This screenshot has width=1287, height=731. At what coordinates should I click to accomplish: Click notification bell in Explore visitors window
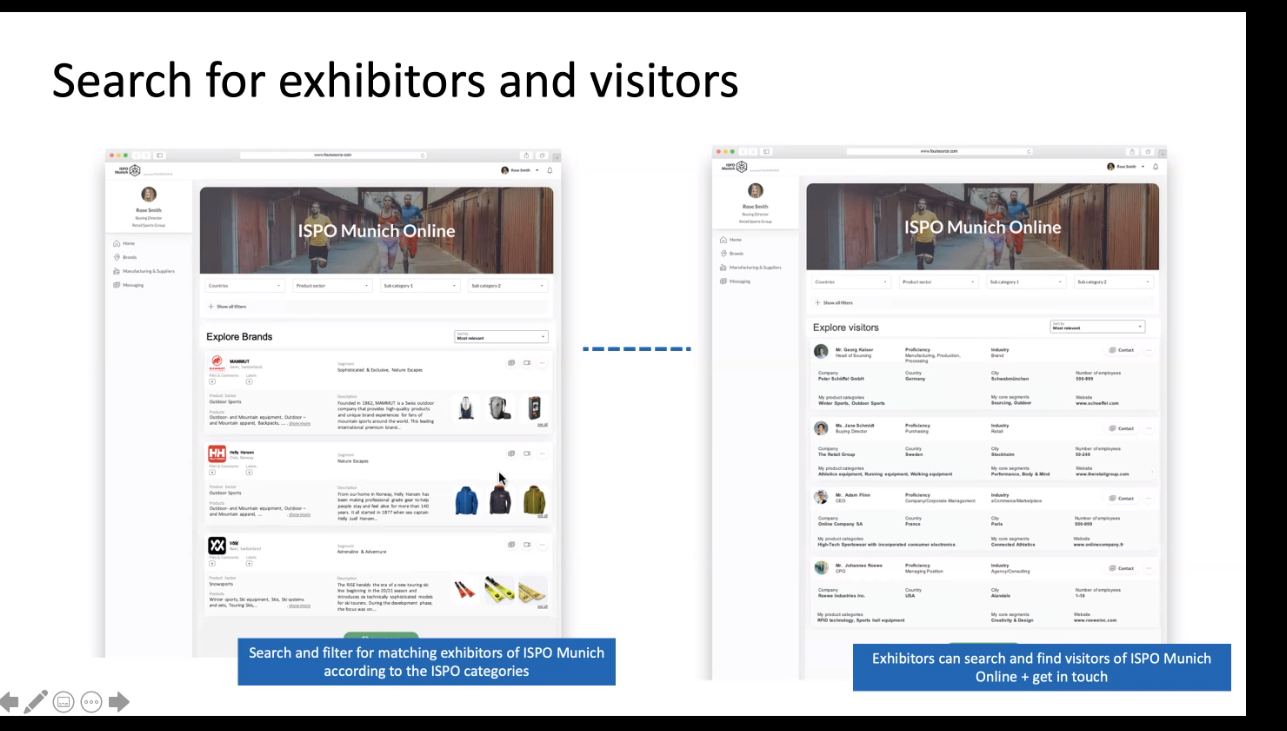pos(1156,166)
